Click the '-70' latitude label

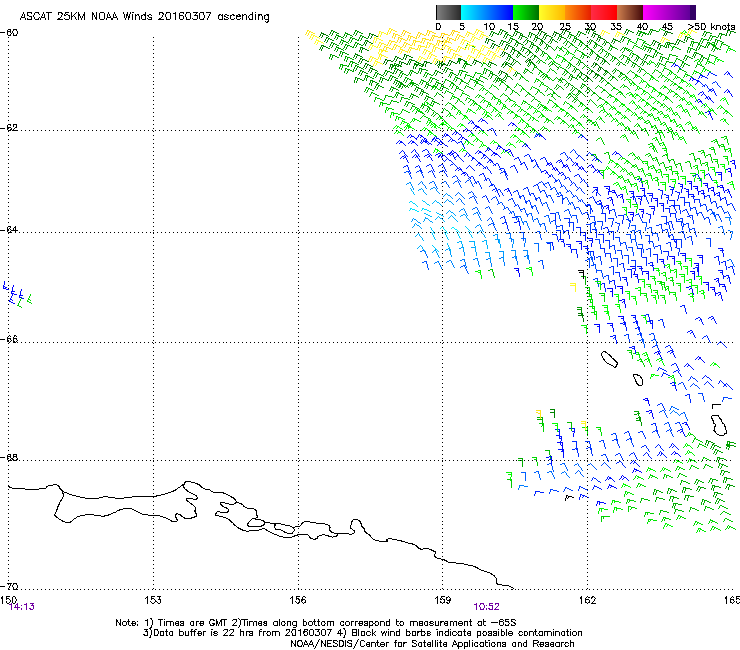point(9,586)
